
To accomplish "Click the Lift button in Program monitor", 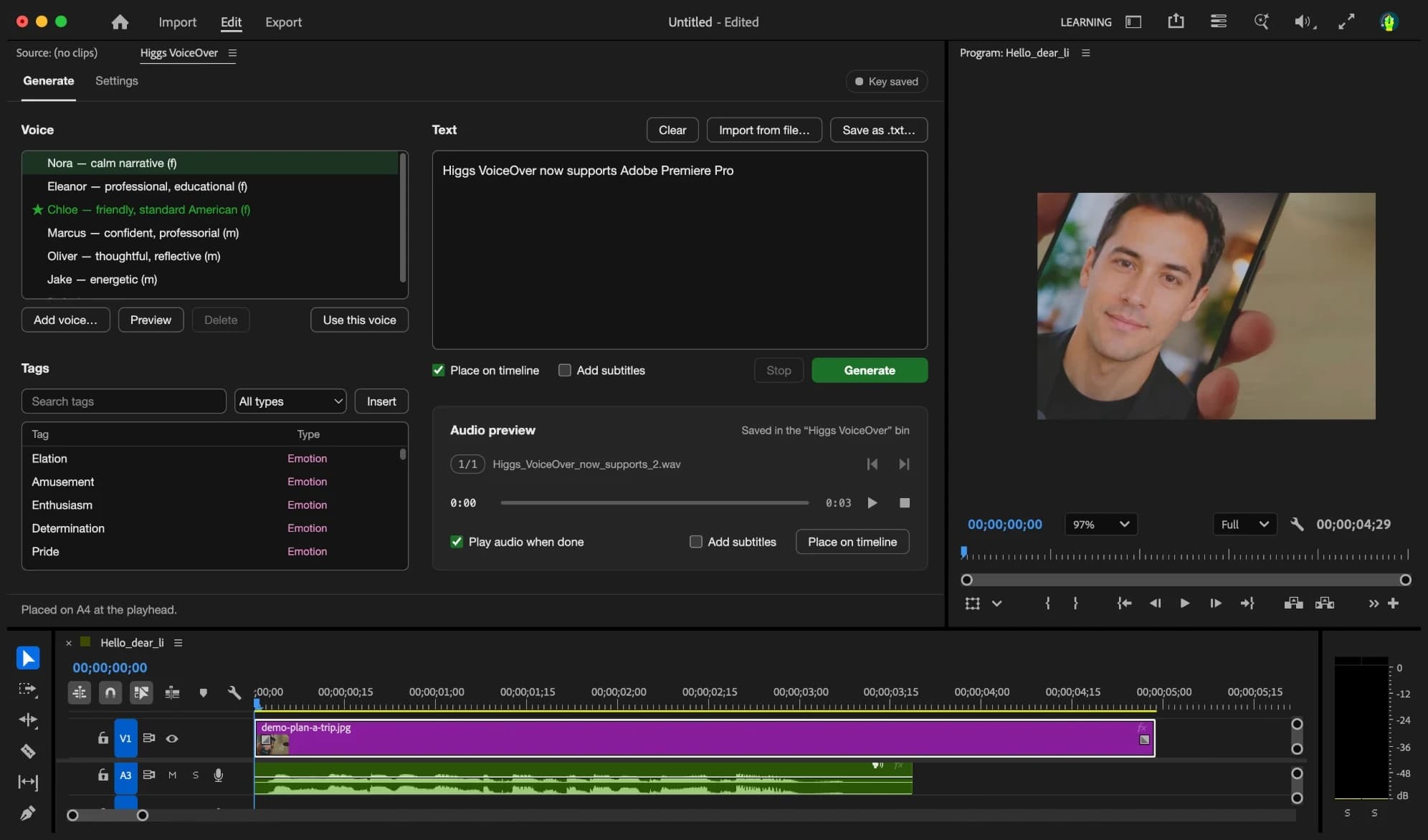I will 1293,603.
